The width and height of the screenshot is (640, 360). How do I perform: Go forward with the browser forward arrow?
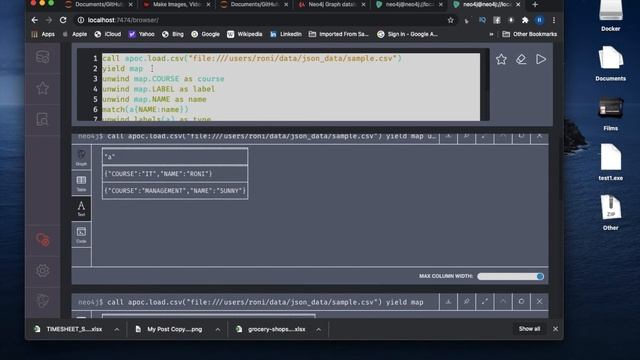[x=49, y=20]
